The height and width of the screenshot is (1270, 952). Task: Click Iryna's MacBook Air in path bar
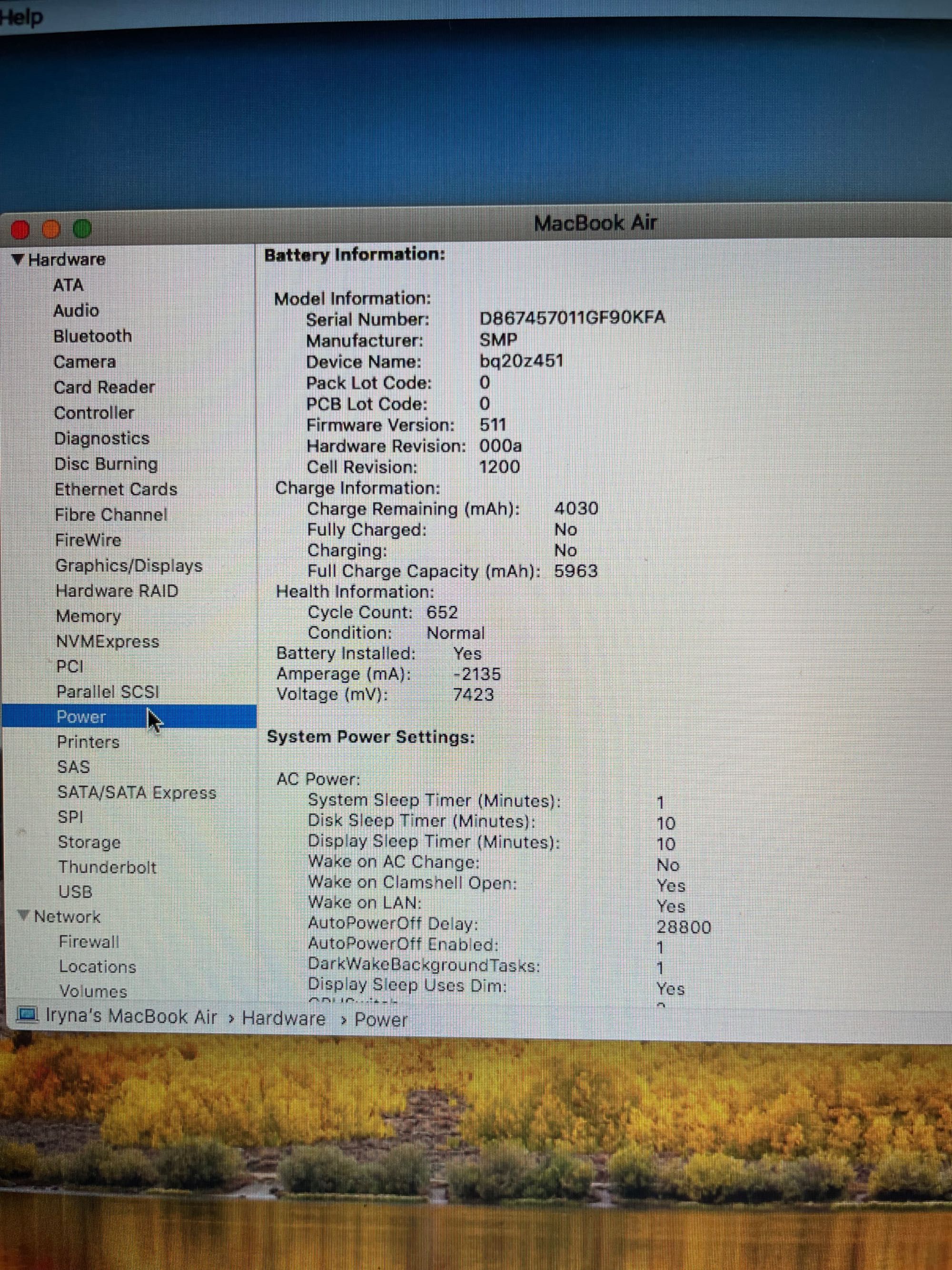click(x=131, y=1016)
